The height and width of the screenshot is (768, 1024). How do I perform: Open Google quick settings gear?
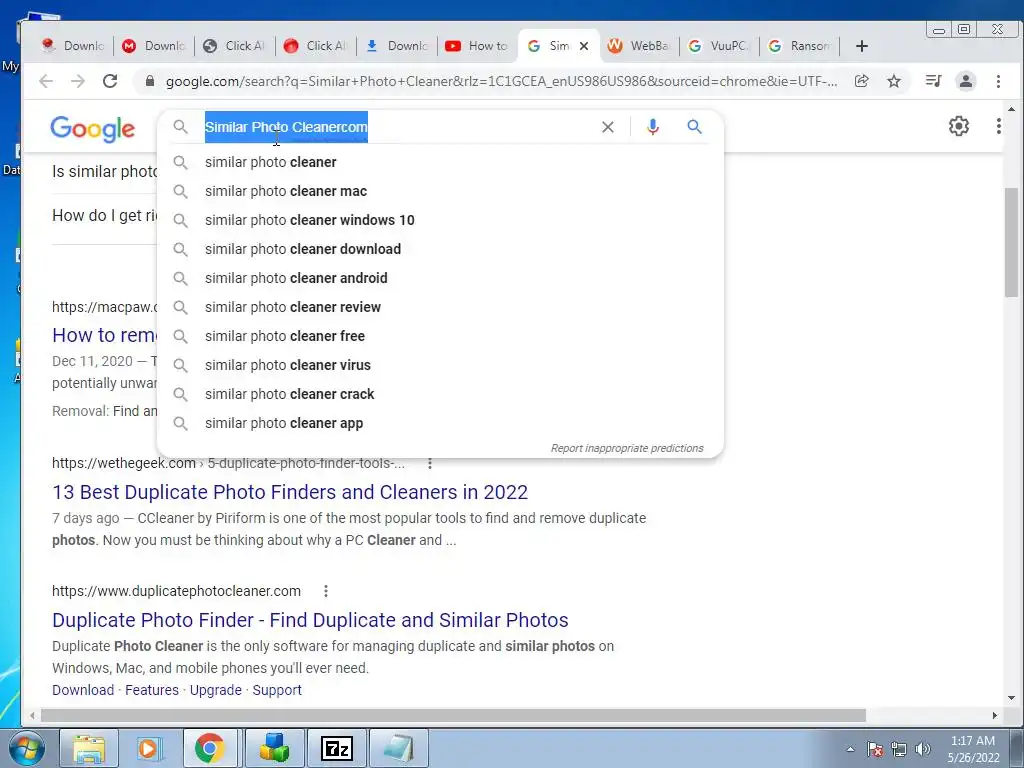(959, 126)
